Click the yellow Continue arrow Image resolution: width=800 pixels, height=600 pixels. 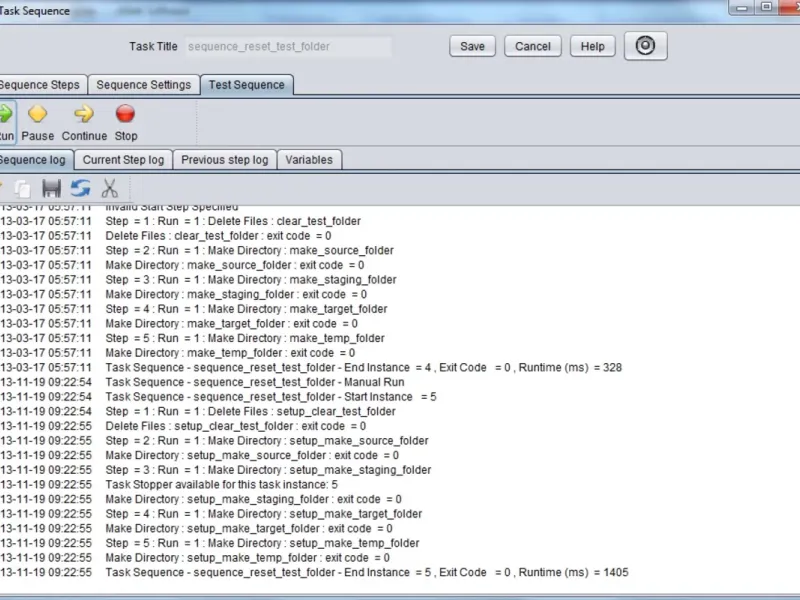tap(84, 122)
